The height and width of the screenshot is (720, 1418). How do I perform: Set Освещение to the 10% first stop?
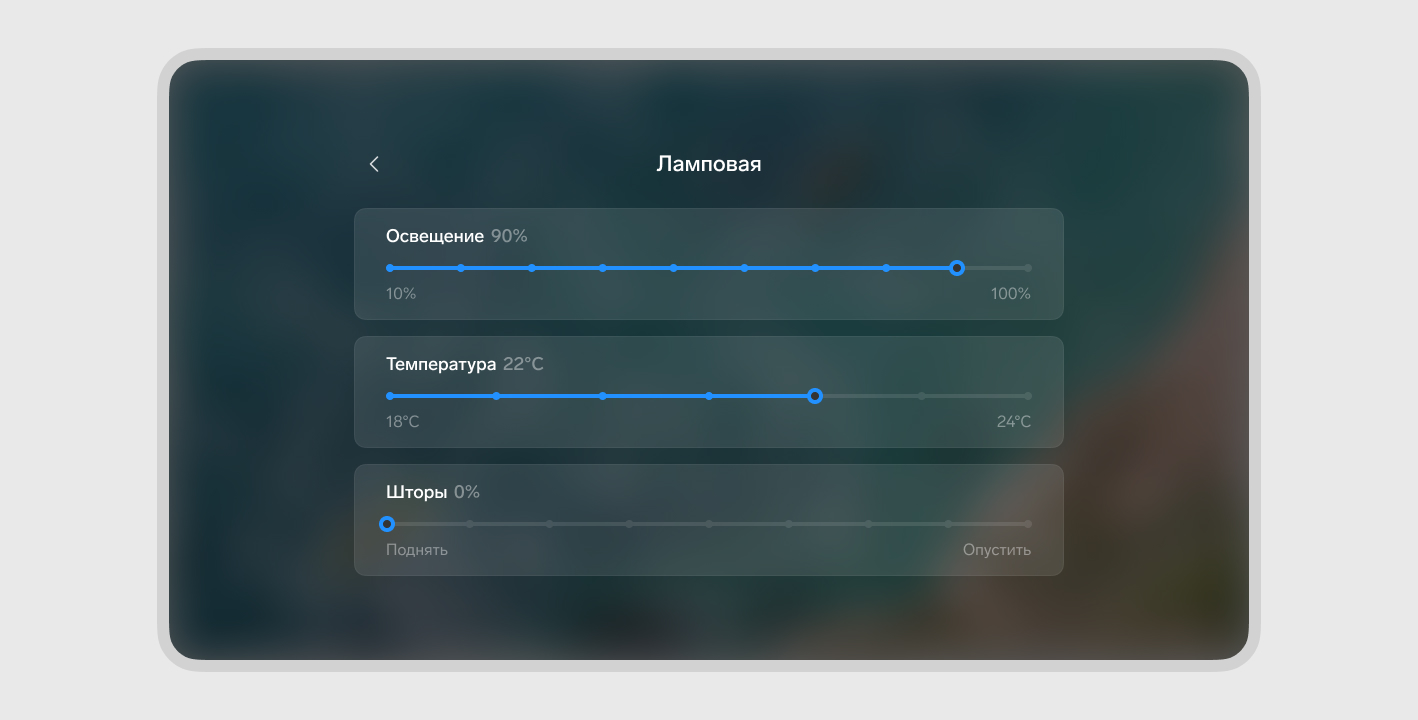click(x=390, y=268)
